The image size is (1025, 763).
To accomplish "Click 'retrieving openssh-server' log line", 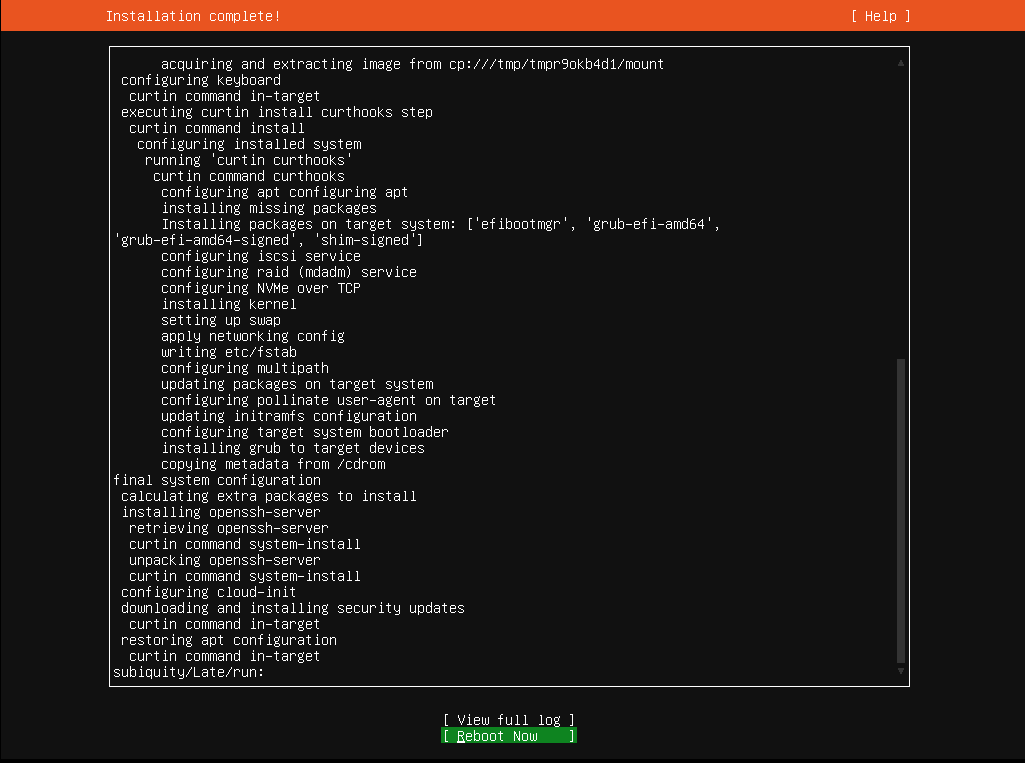I will (x=229, y=529).
